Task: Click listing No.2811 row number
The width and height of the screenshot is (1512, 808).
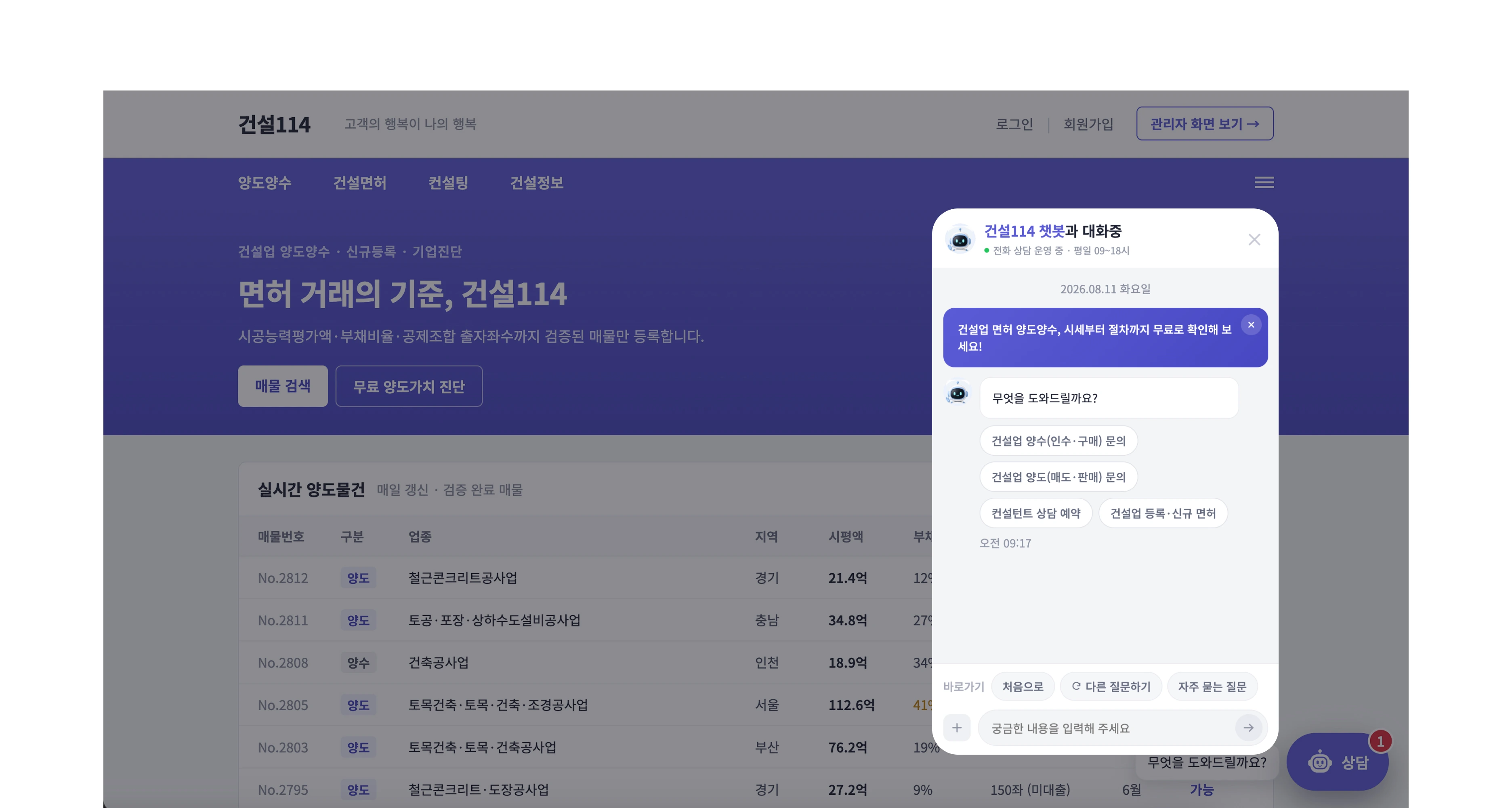Action: 283,620
